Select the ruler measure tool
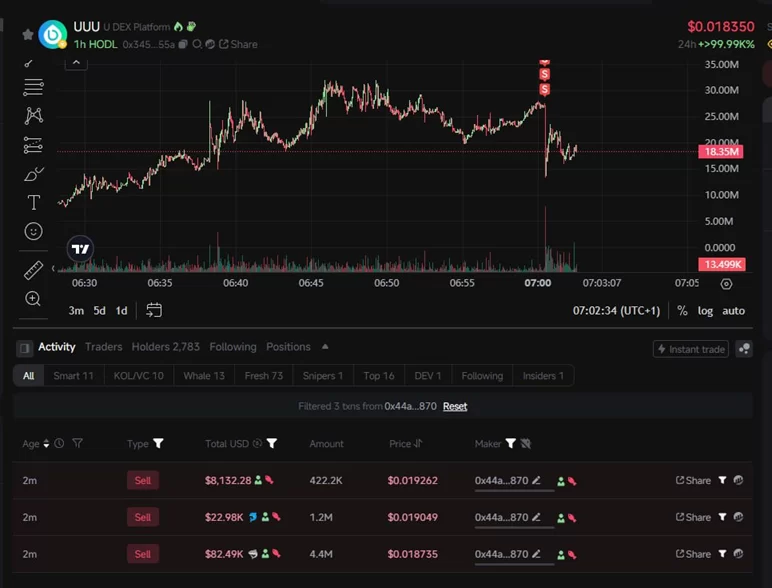 point(33,270)
